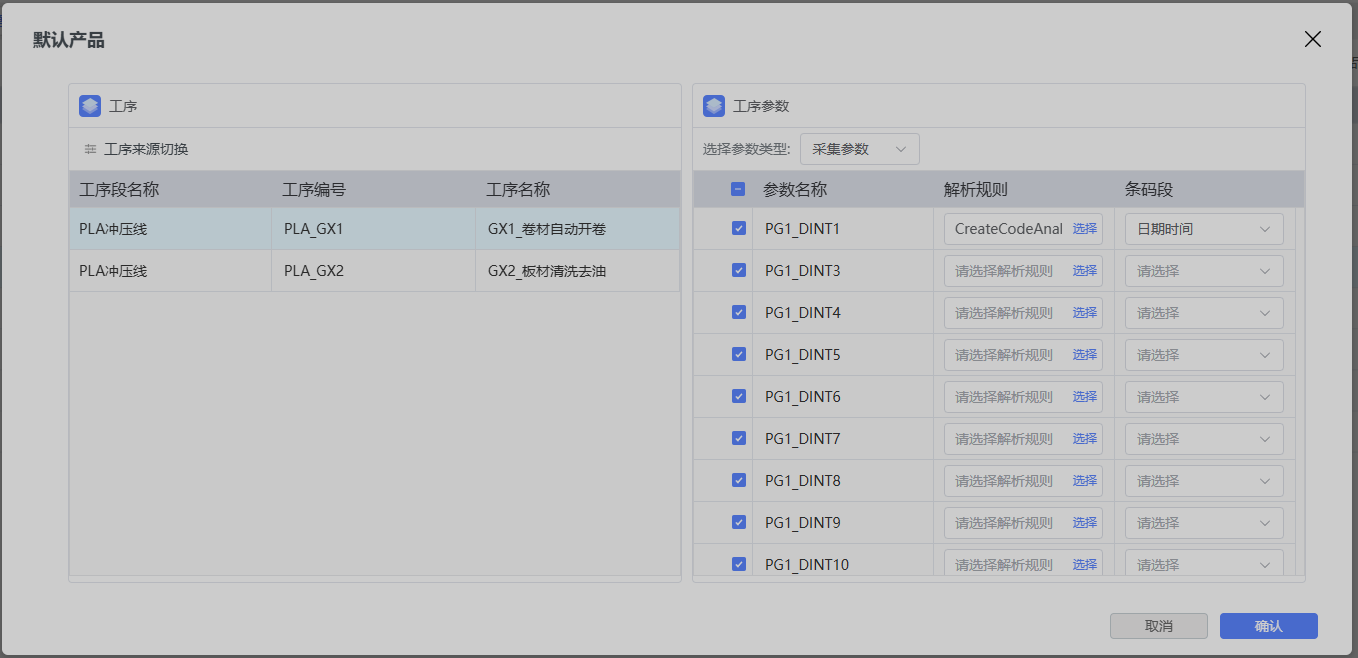Open the 日期时间 barcode segment dropdown
The height and width of the screenshot is (658, 1358).
[1203, 229]
